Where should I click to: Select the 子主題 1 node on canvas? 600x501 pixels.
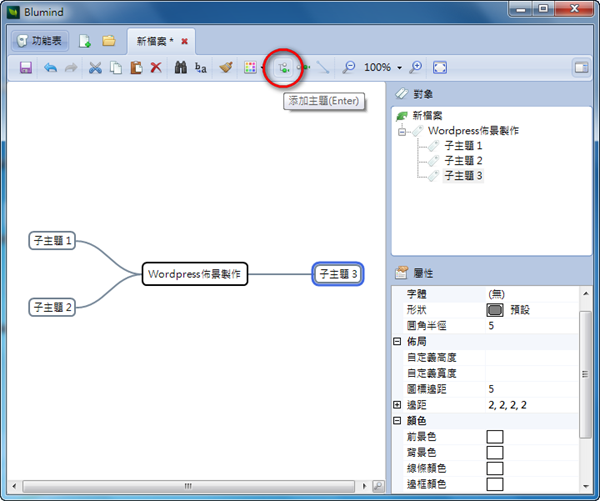pos(52,241)
